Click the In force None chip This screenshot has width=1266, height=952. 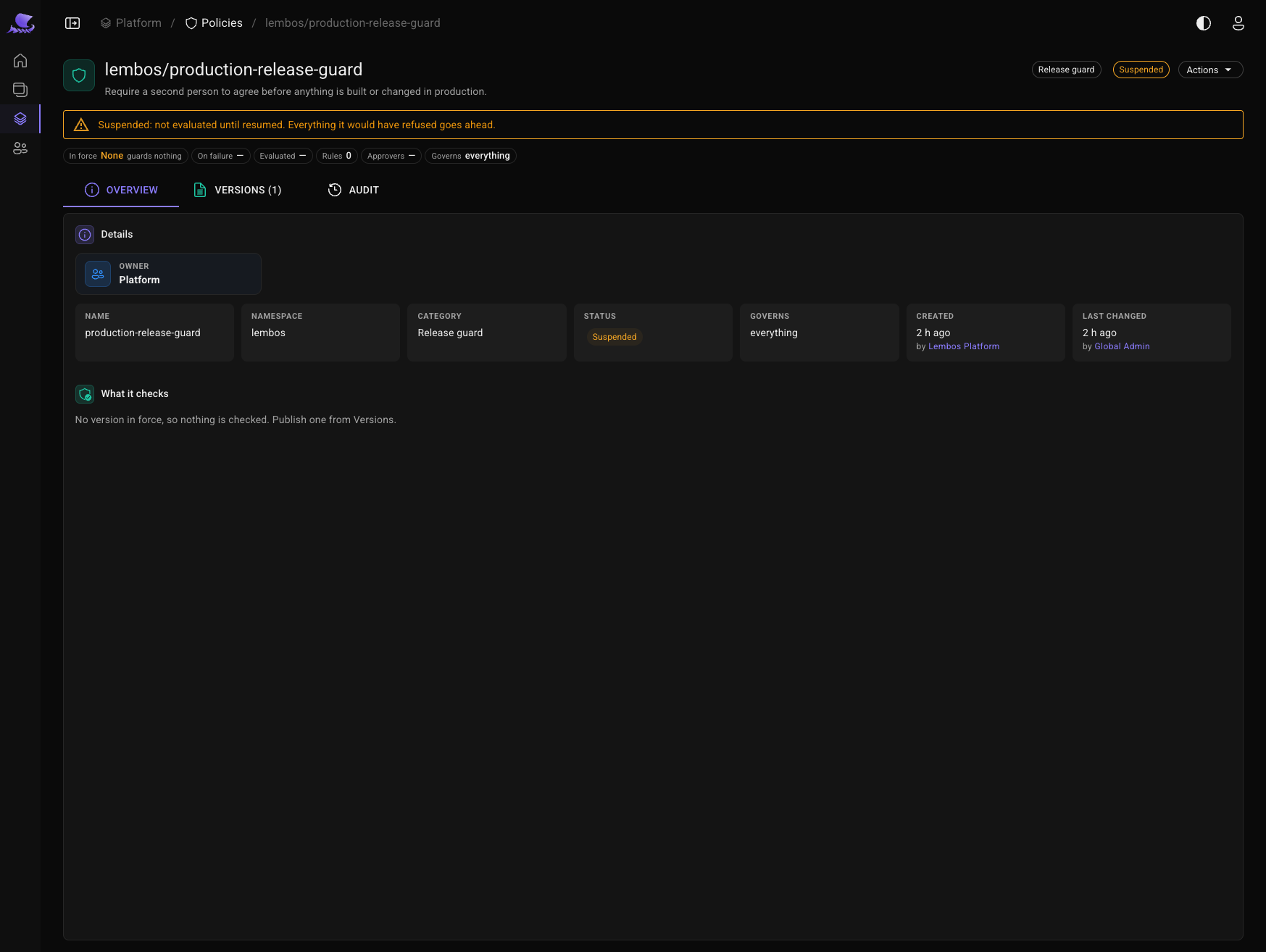pyautogui.click(x=125, y=156)
